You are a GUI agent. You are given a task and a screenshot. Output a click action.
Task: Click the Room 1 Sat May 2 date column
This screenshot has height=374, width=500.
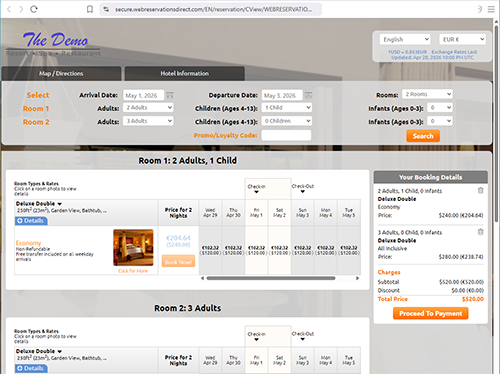point(279,213)
